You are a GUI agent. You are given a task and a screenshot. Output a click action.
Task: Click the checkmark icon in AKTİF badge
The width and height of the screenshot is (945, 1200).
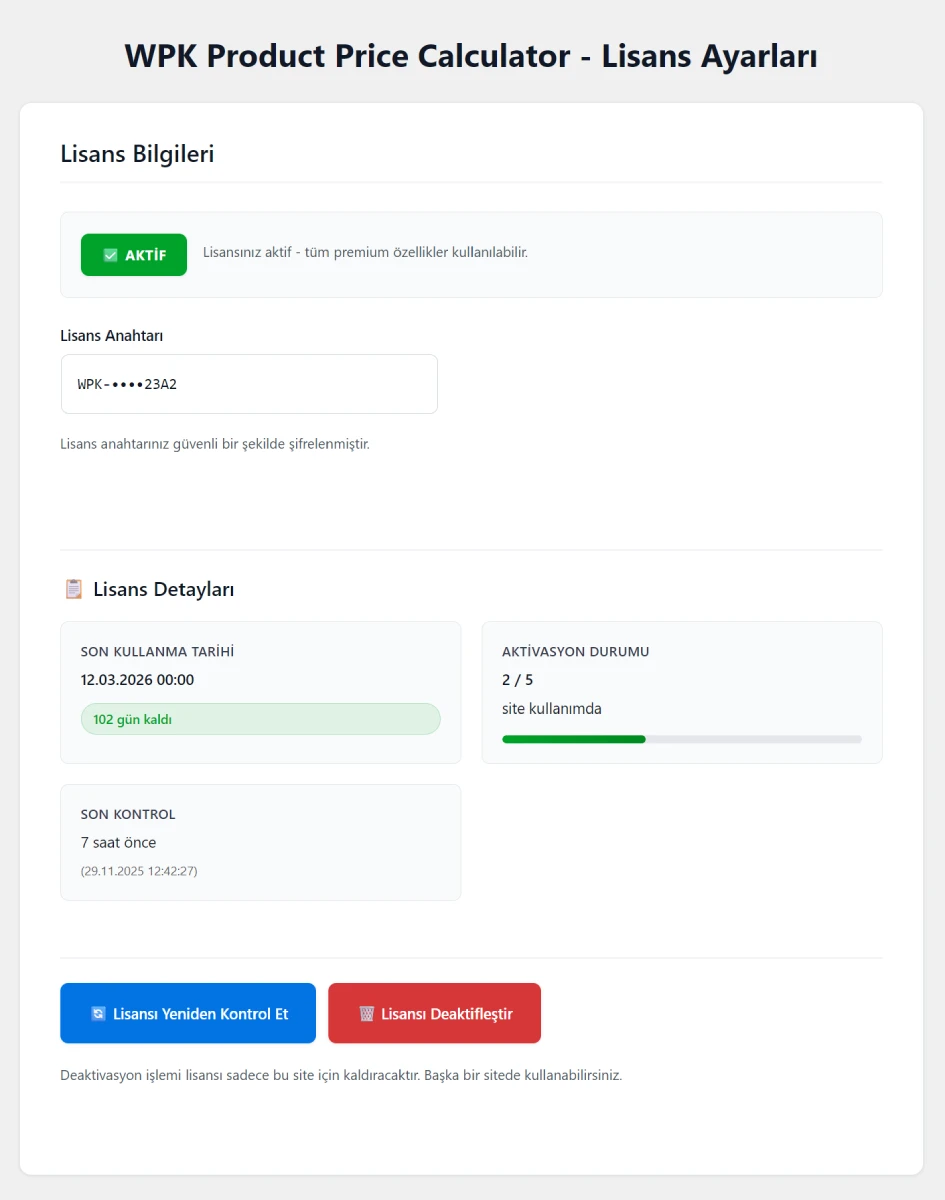tap(111, 255)
